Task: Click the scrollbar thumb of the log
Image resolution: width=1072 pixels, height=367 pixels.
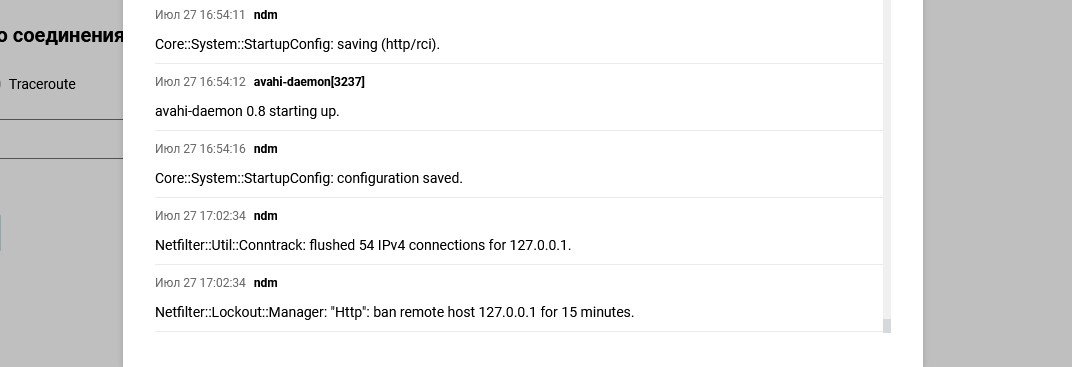Action: pos(887,325)
